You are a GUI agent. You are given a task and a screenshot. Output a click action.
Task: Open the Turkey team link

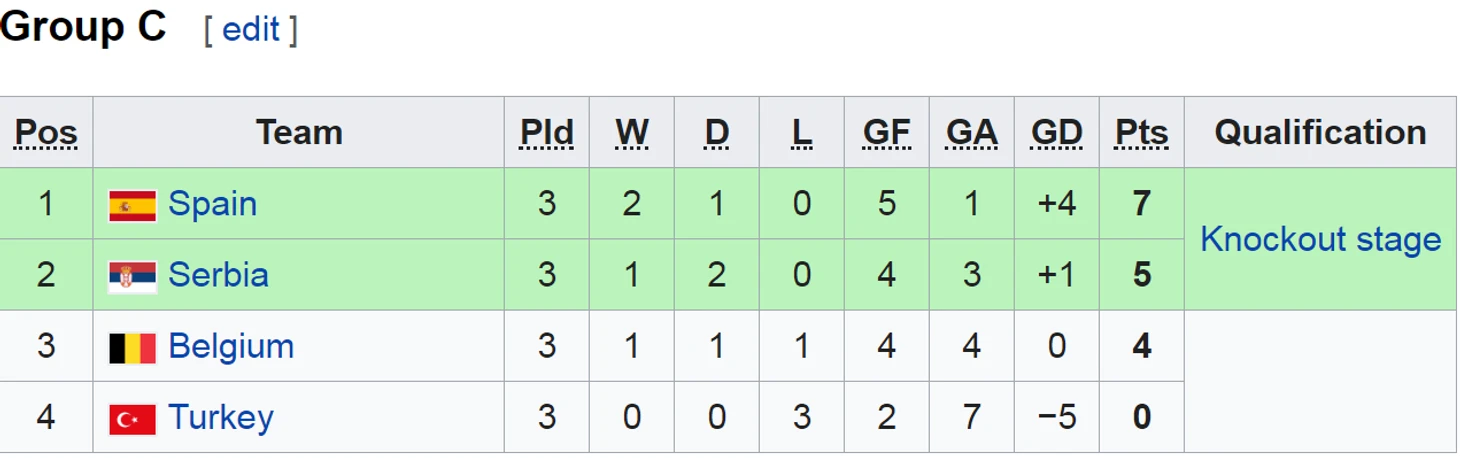221,417
